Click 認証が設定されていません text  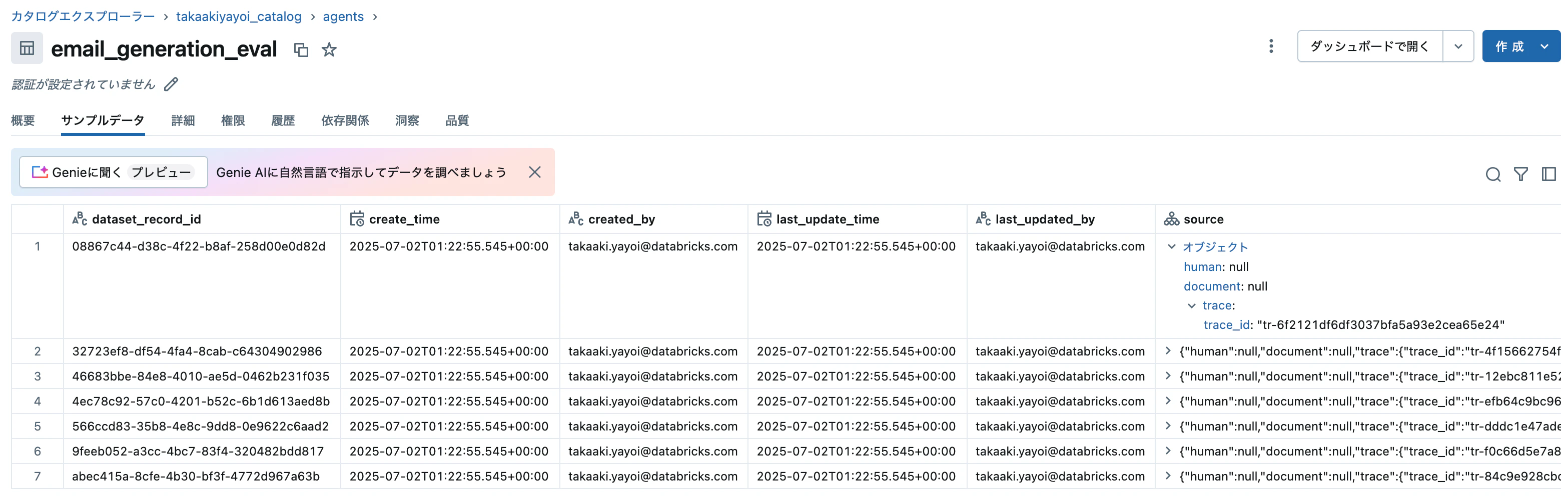84,84
